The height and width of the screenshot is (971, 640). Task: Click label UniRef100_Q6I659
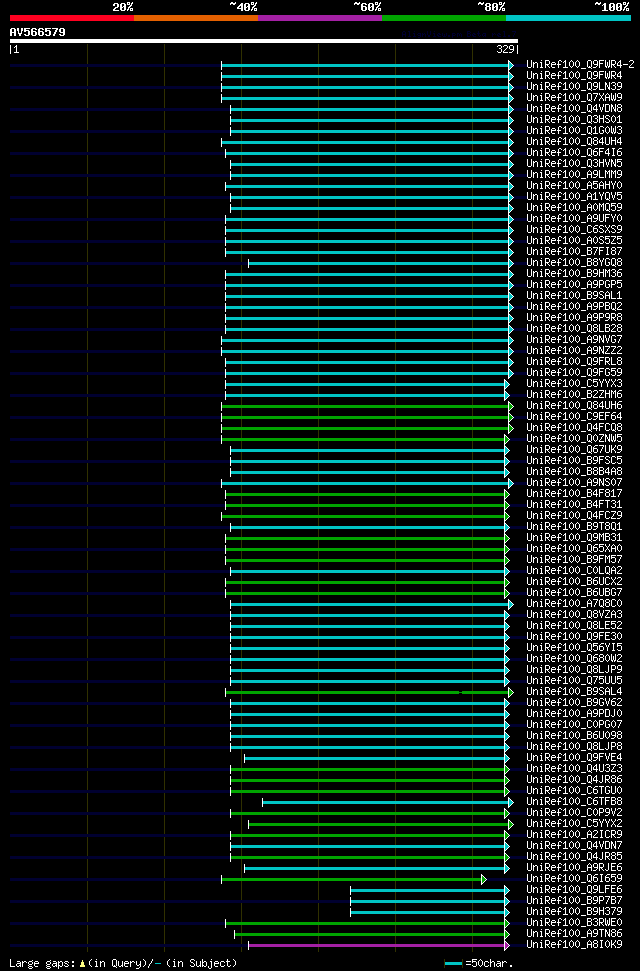click(574, 879)
